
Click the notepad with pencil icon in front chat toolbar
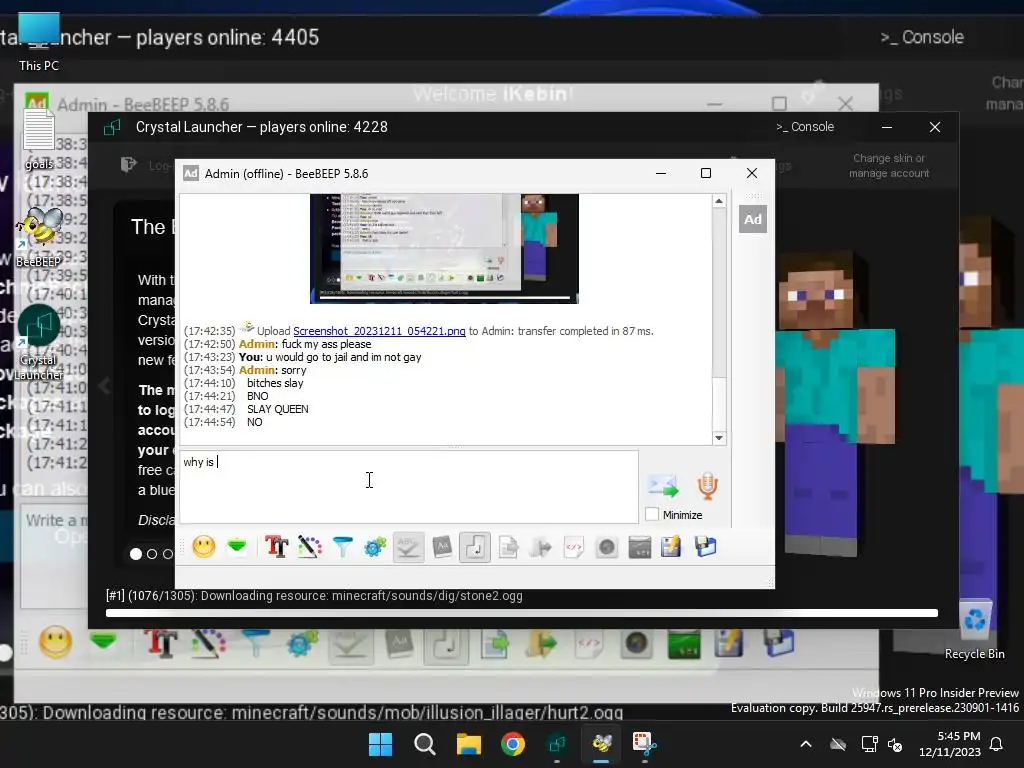pyautogui.click(x=671, y=547)
